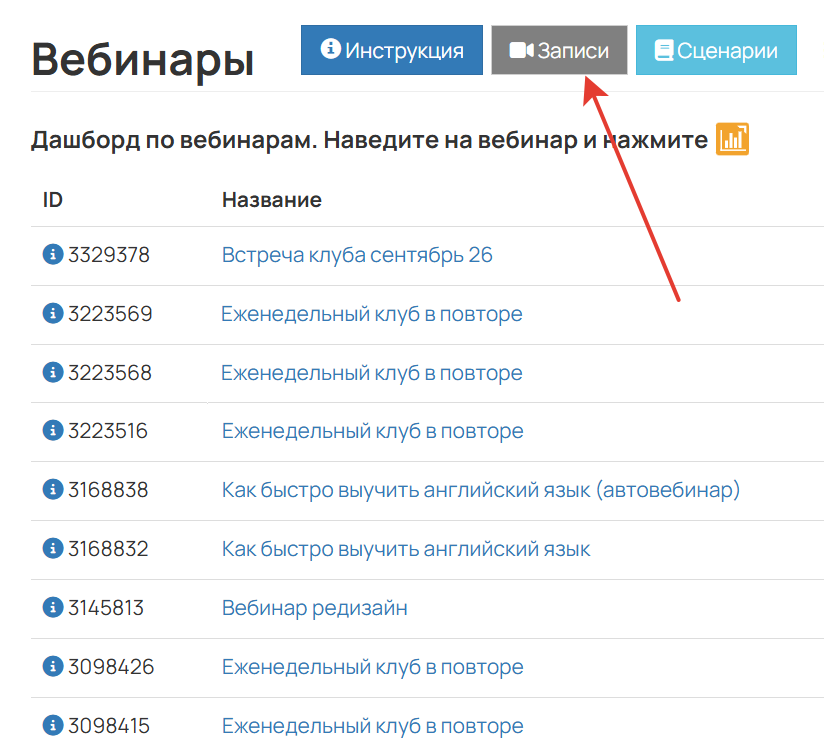Open Встреча клуба сентябрь 26 webinar
Screen dimensions: 824x748
tap(357, 255)
